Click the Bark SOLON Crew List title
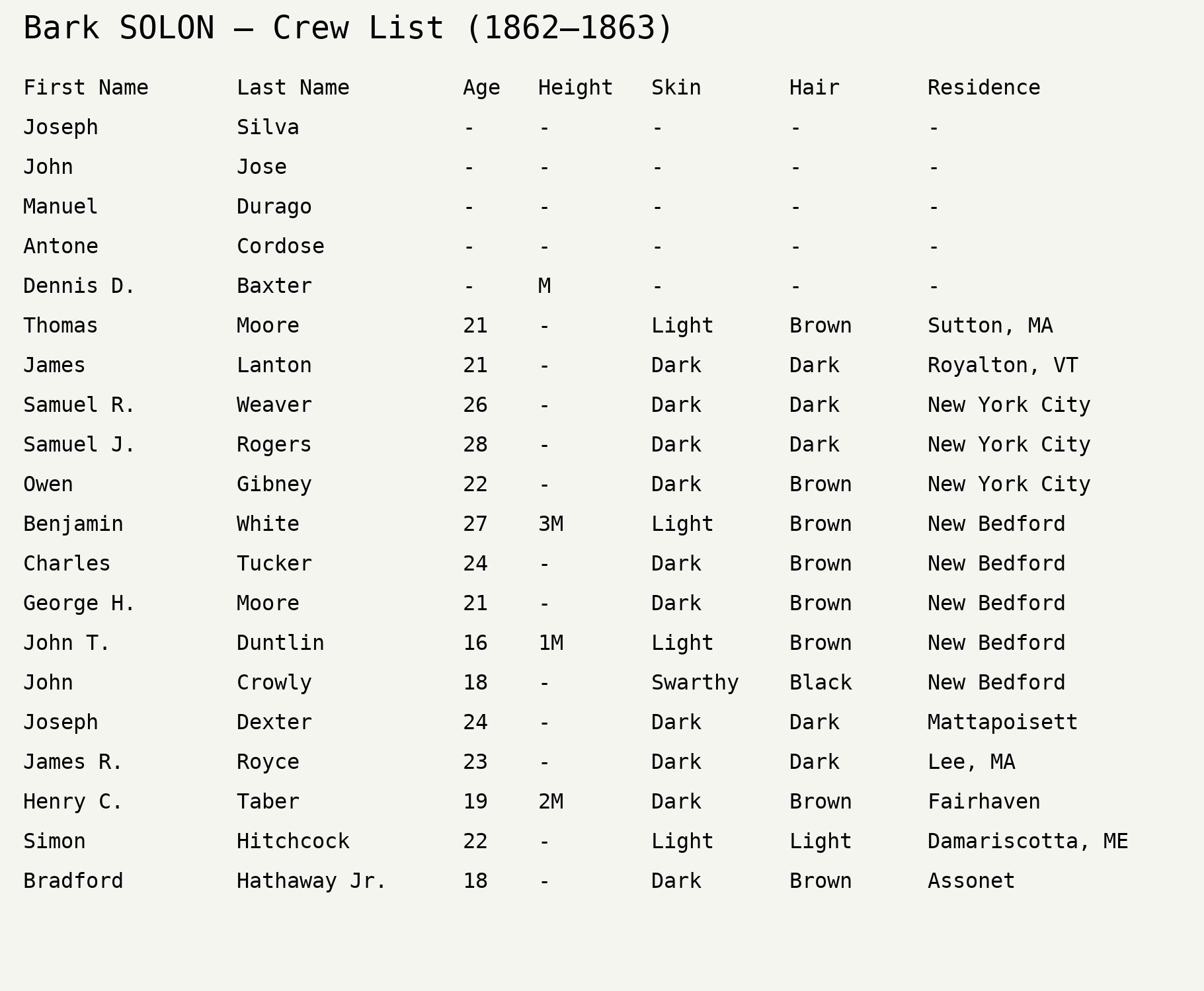Image resolution: width=1204 pixels, height=991 pixels. (x=348, y=28)
